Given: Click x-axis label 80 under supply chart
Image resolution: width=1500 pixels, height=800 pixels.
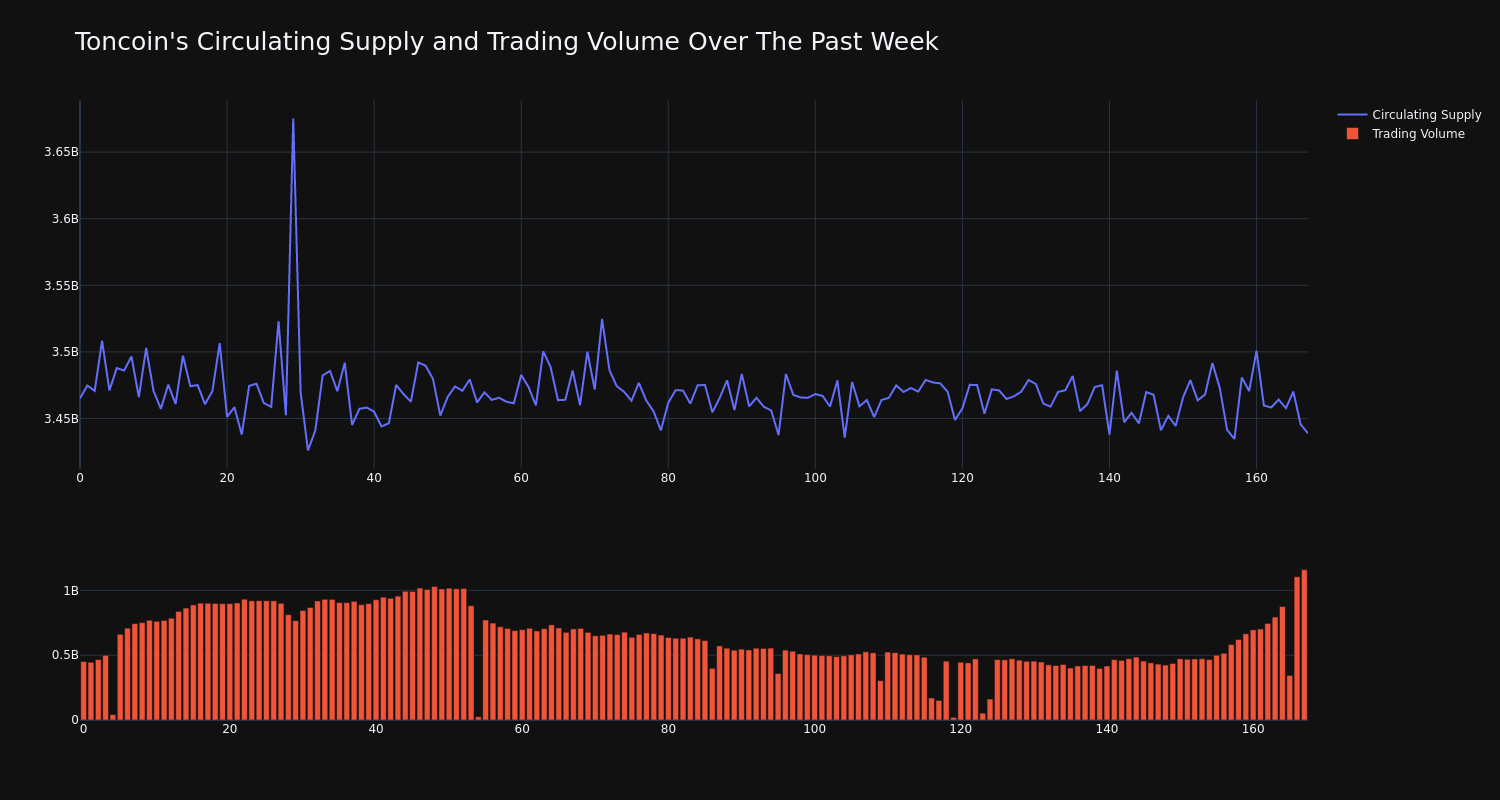Looking at the screenshot, I should [x=668, y=478].
